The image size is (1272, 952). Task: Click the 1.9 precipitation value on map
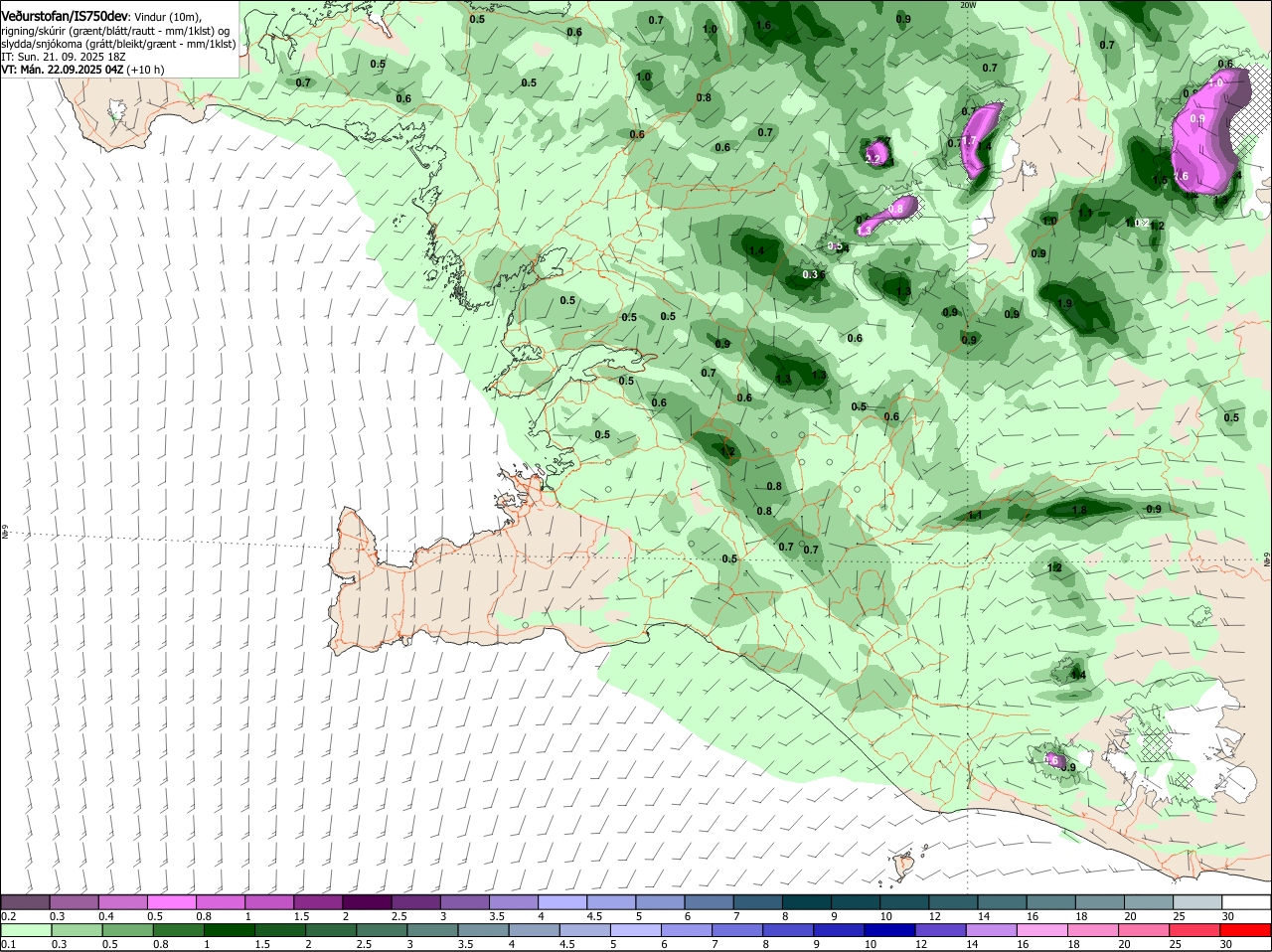pyautogui.click(x=1065, y=304)
